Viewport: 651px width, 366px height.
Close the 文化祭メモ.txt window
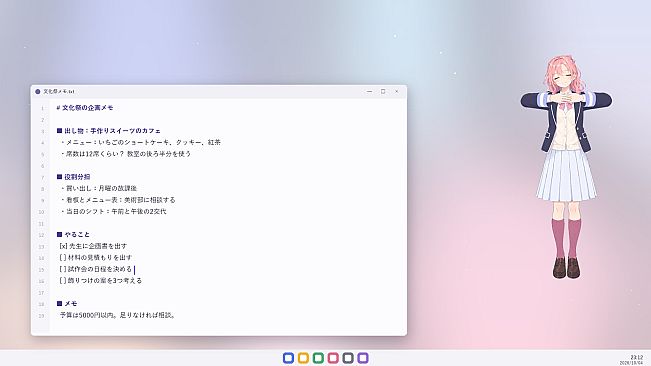coord(396,91)
